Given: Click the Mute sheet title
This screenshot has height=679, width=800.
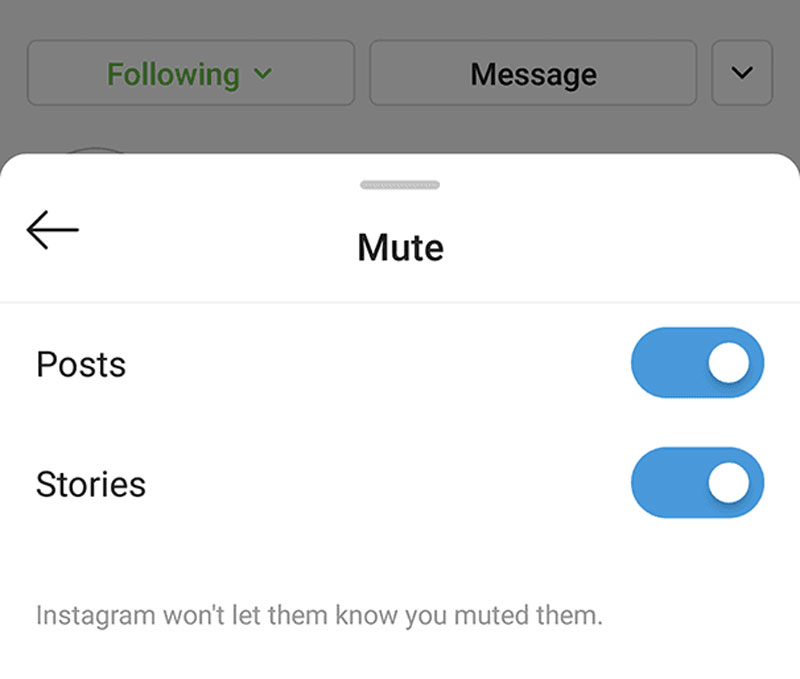Looking at the screenshot, I should (400, 247).
